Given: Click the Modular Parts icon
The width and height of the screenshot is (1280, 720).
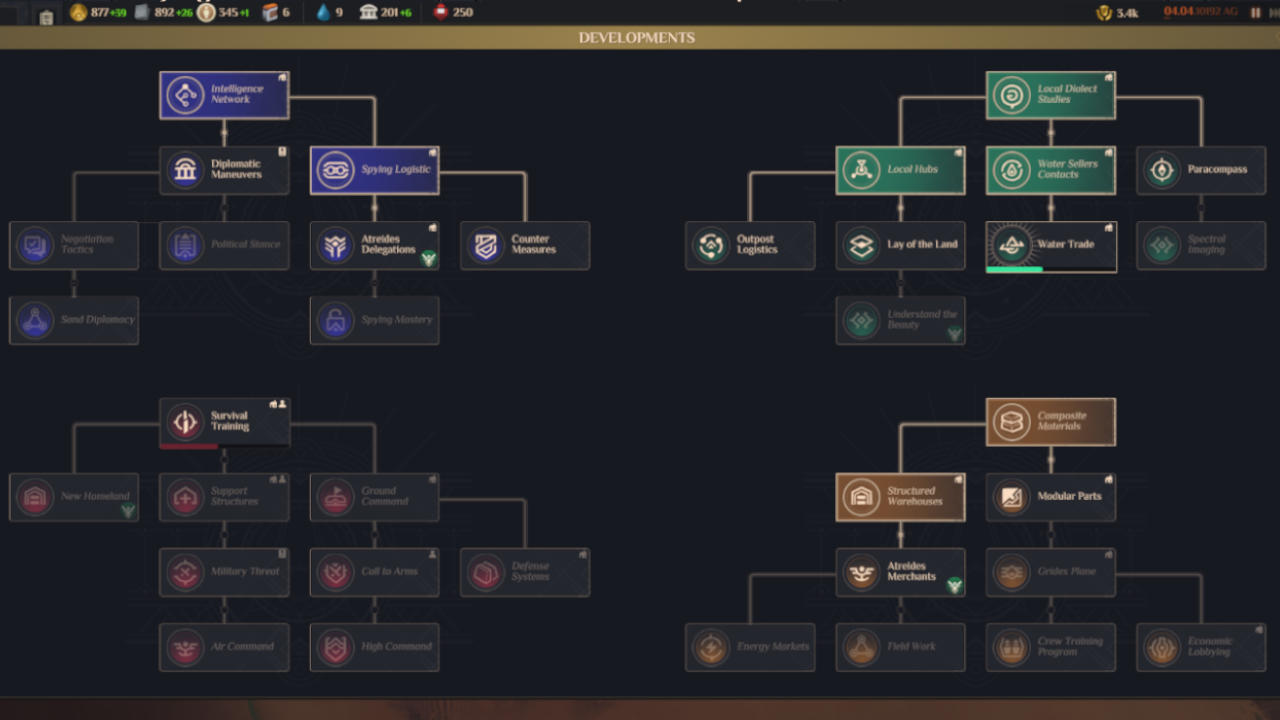Looking at the screenshot, I should point(1011,498).
